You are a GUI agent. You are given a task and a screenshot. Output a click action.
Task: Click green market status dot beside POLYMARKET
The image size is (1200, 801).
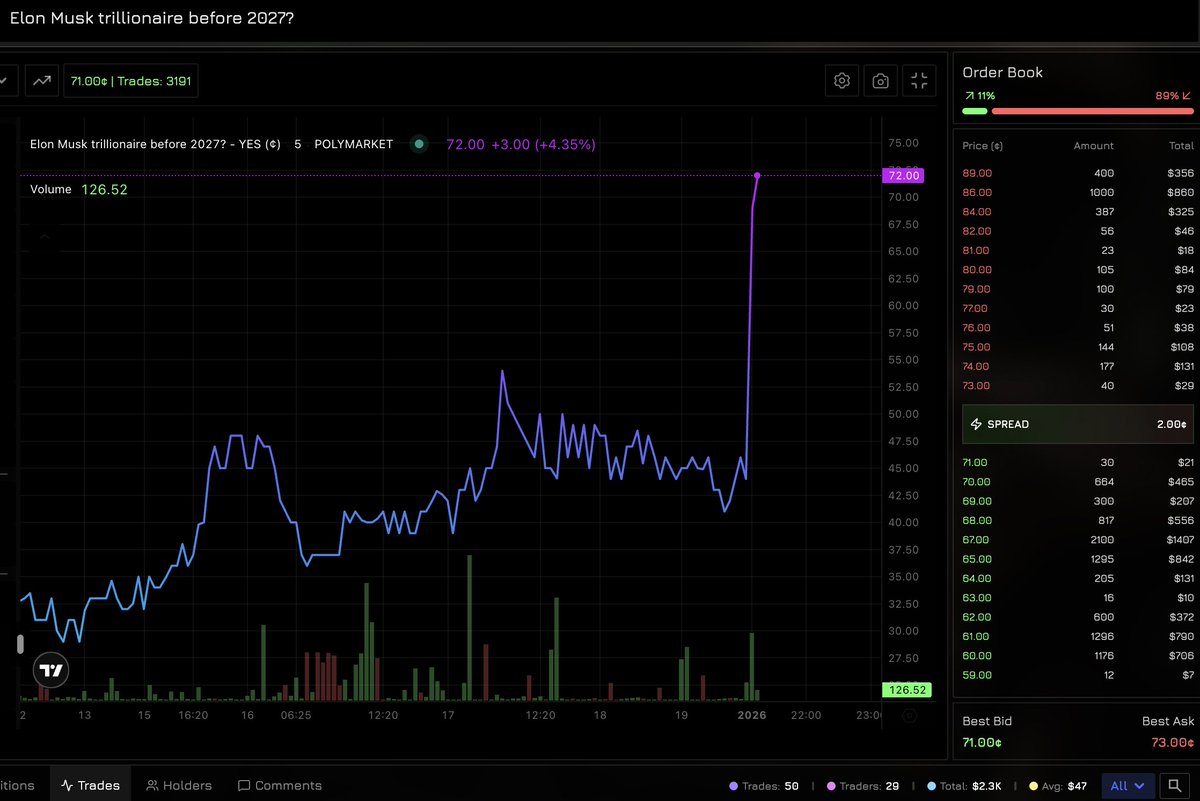[x=419, y=144]
